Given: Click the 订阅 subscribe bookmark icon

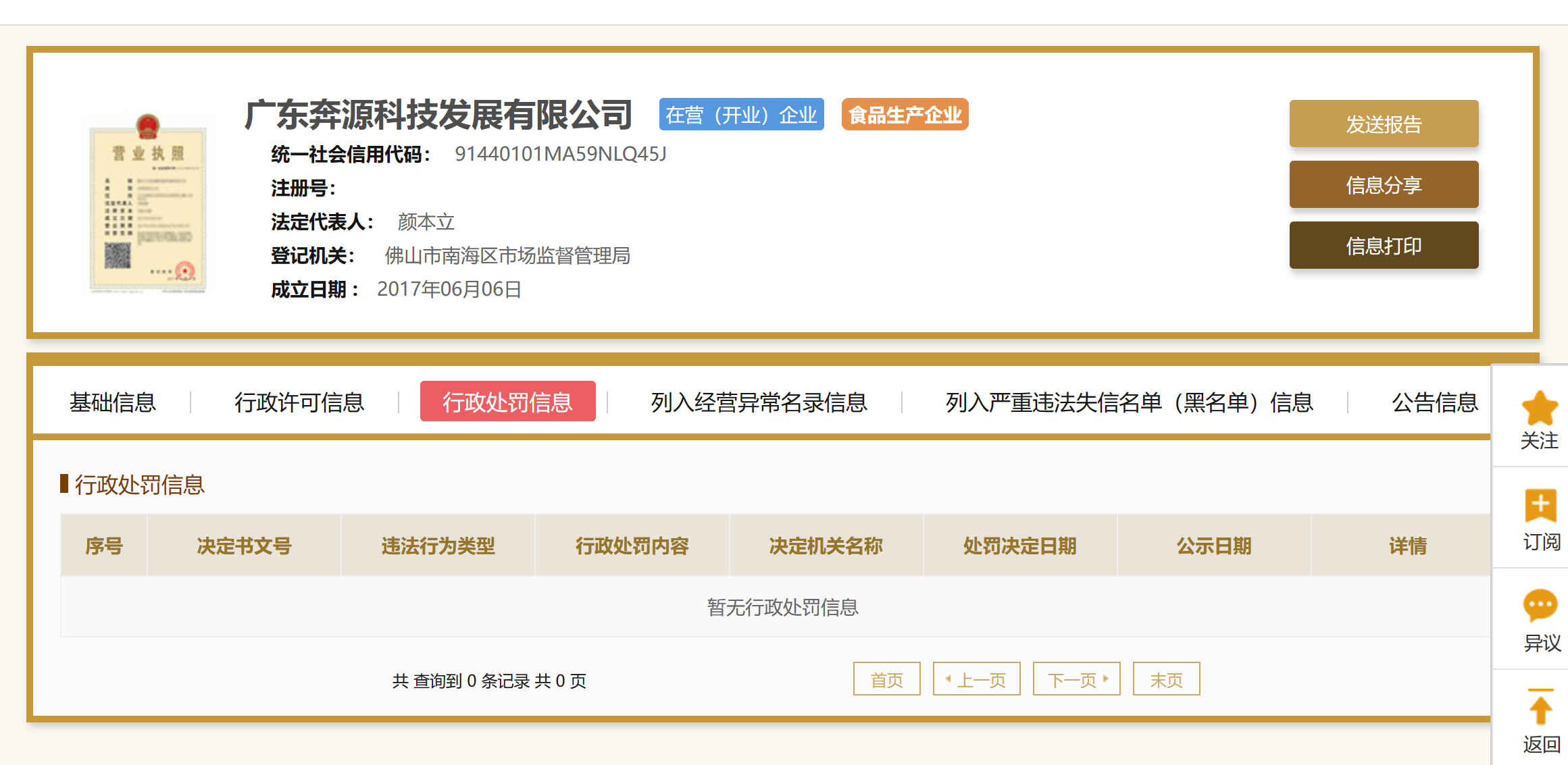Looking at the screenshot, I should (1540, 506).
